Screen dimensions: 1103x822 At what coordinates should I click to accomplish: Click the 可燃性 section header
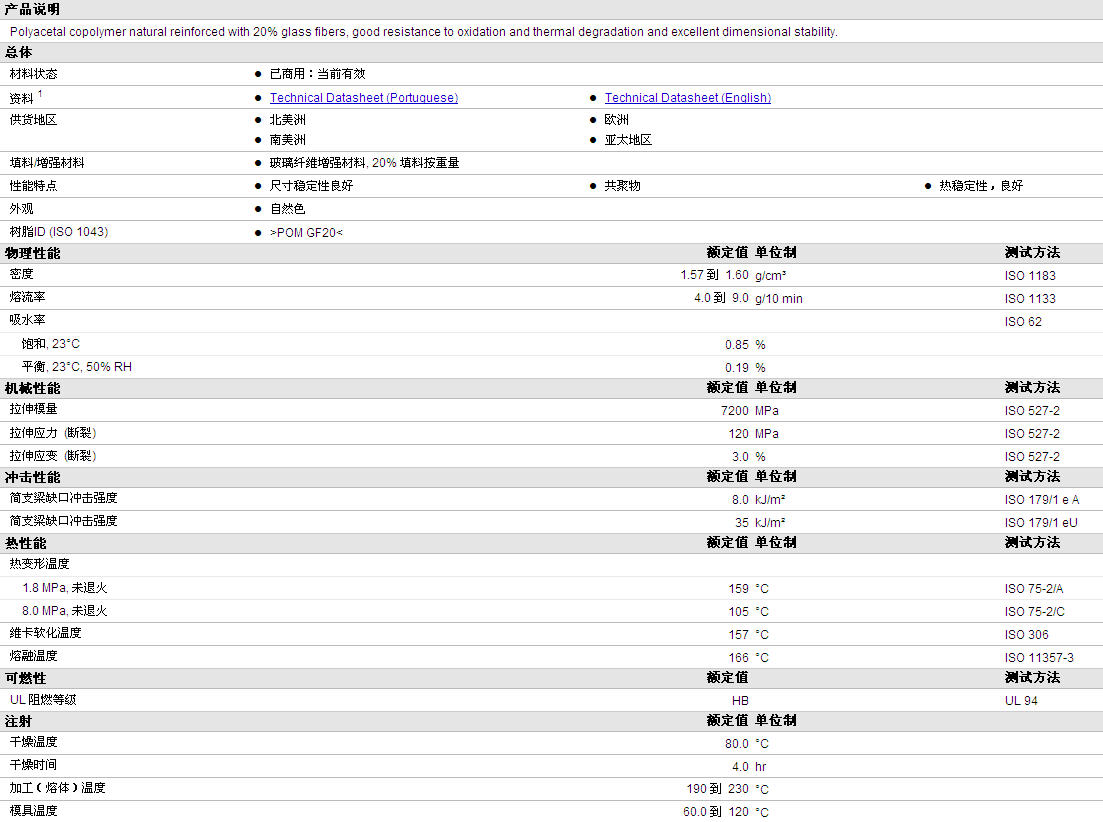pyautogui.click(x=26, y=678)
